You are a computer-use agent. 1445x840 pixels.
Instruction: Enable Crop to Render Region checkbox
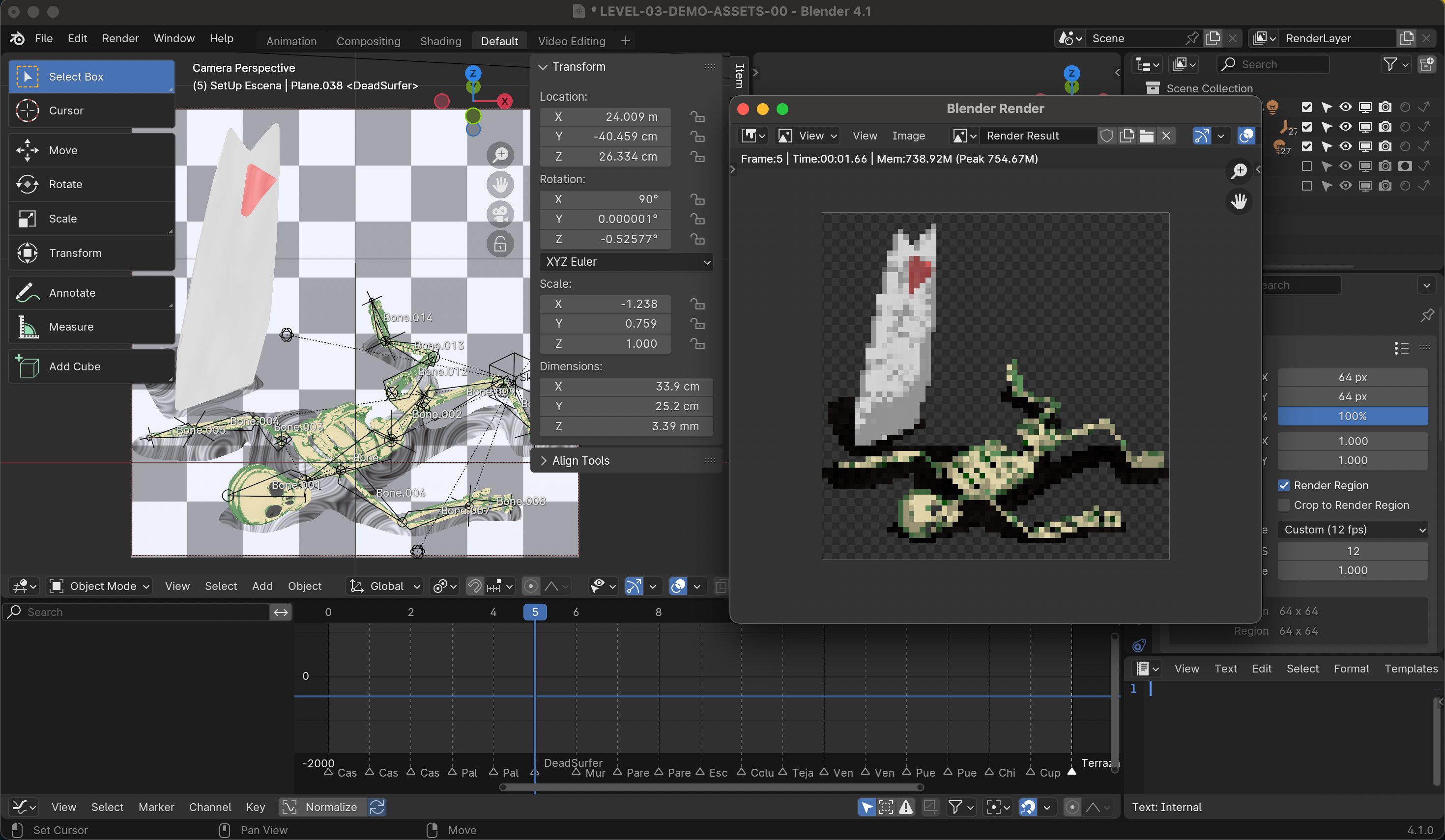(1284, 505)
